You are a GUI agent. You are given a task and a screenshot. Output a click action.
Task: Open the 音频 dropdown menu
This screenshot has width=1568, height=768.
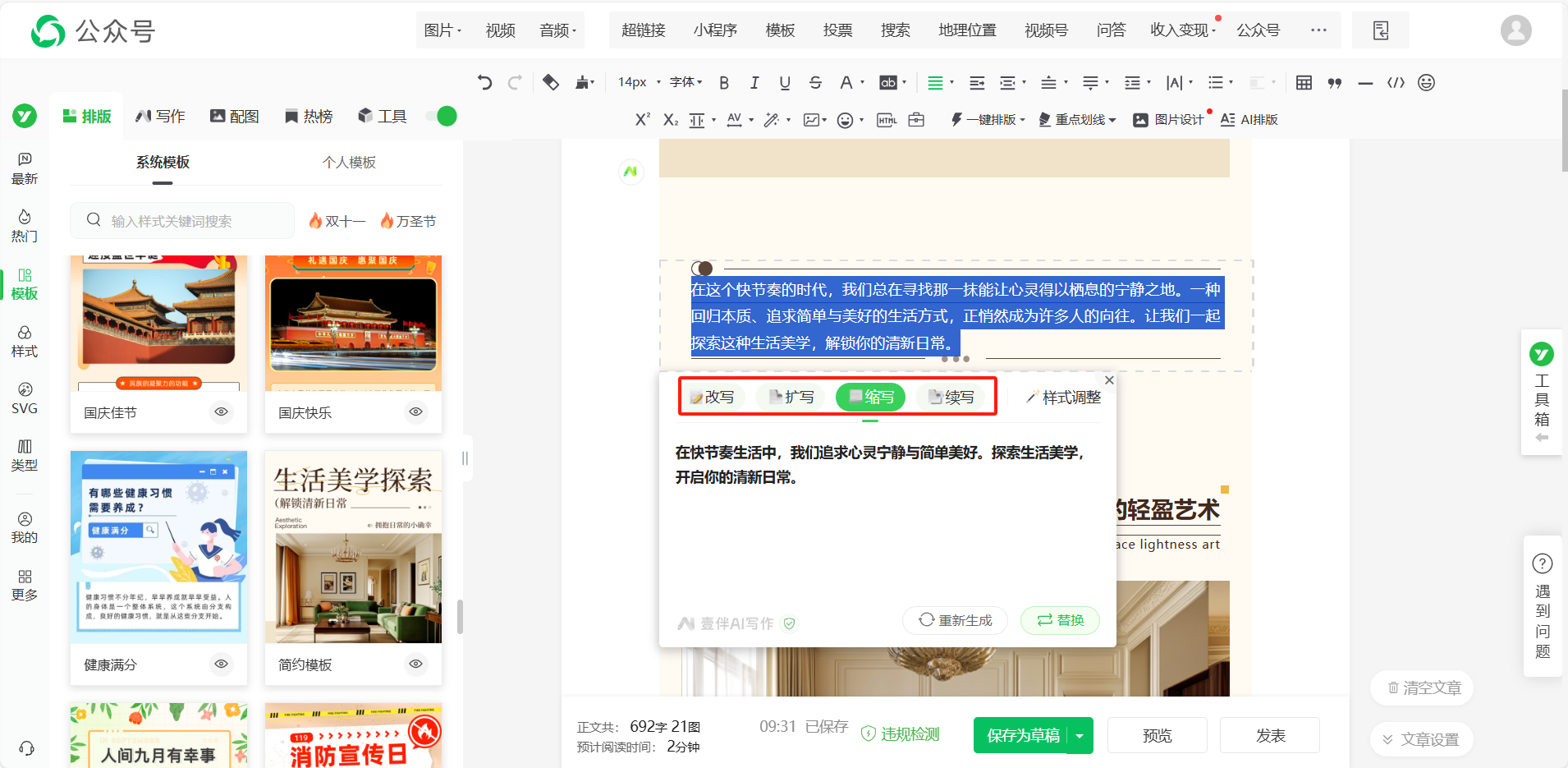[558, 30]
